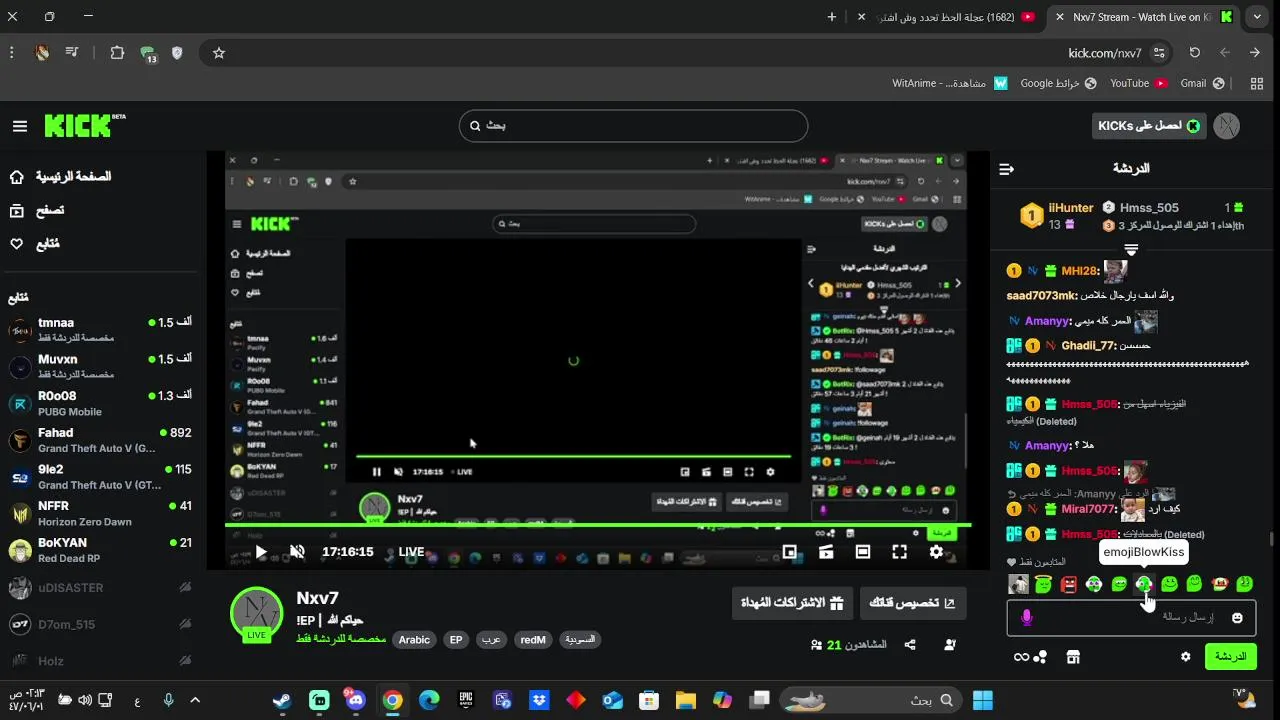
Task: Open player settings gear
Action: [x=936, y=551]
